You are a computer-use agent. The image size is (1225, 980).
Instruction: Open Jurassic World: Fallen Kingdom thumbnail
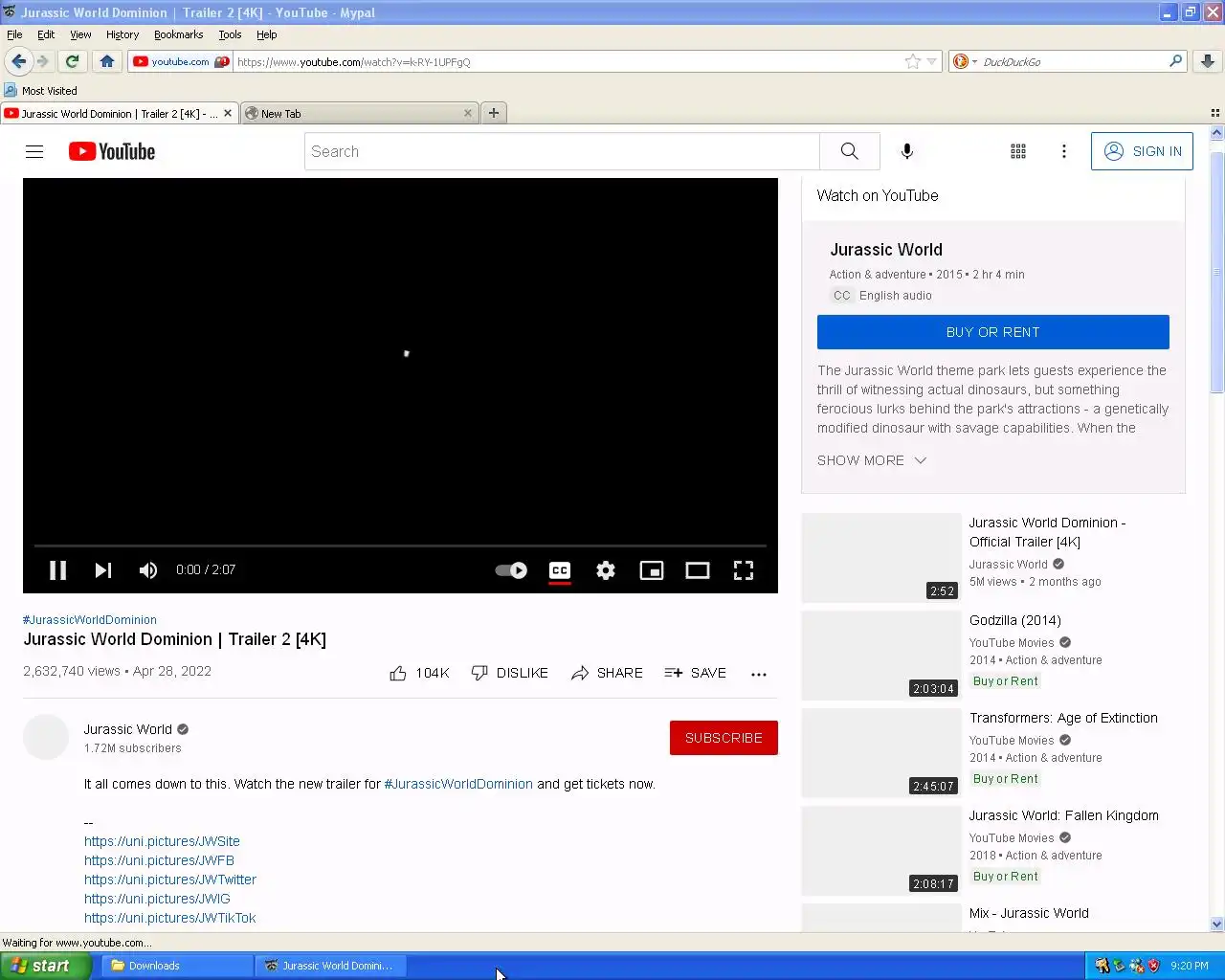pyautogui.click(x=881, y=851)
